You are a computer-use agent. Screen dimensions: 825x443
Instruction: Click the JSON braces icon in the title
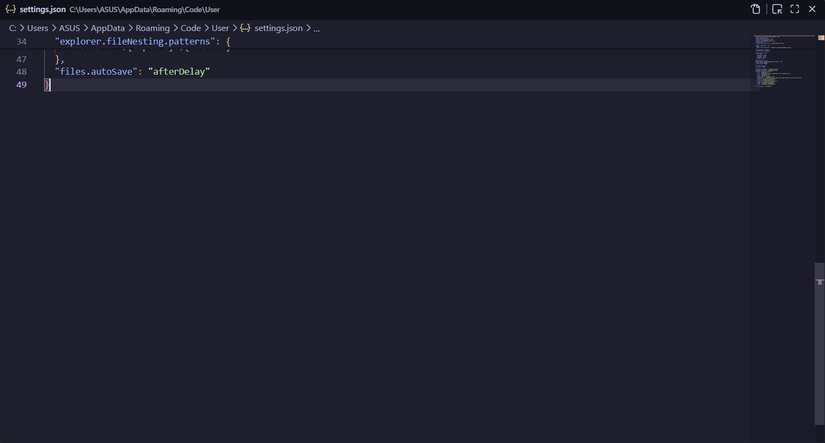pyautogui.click(x=11, y=9)
